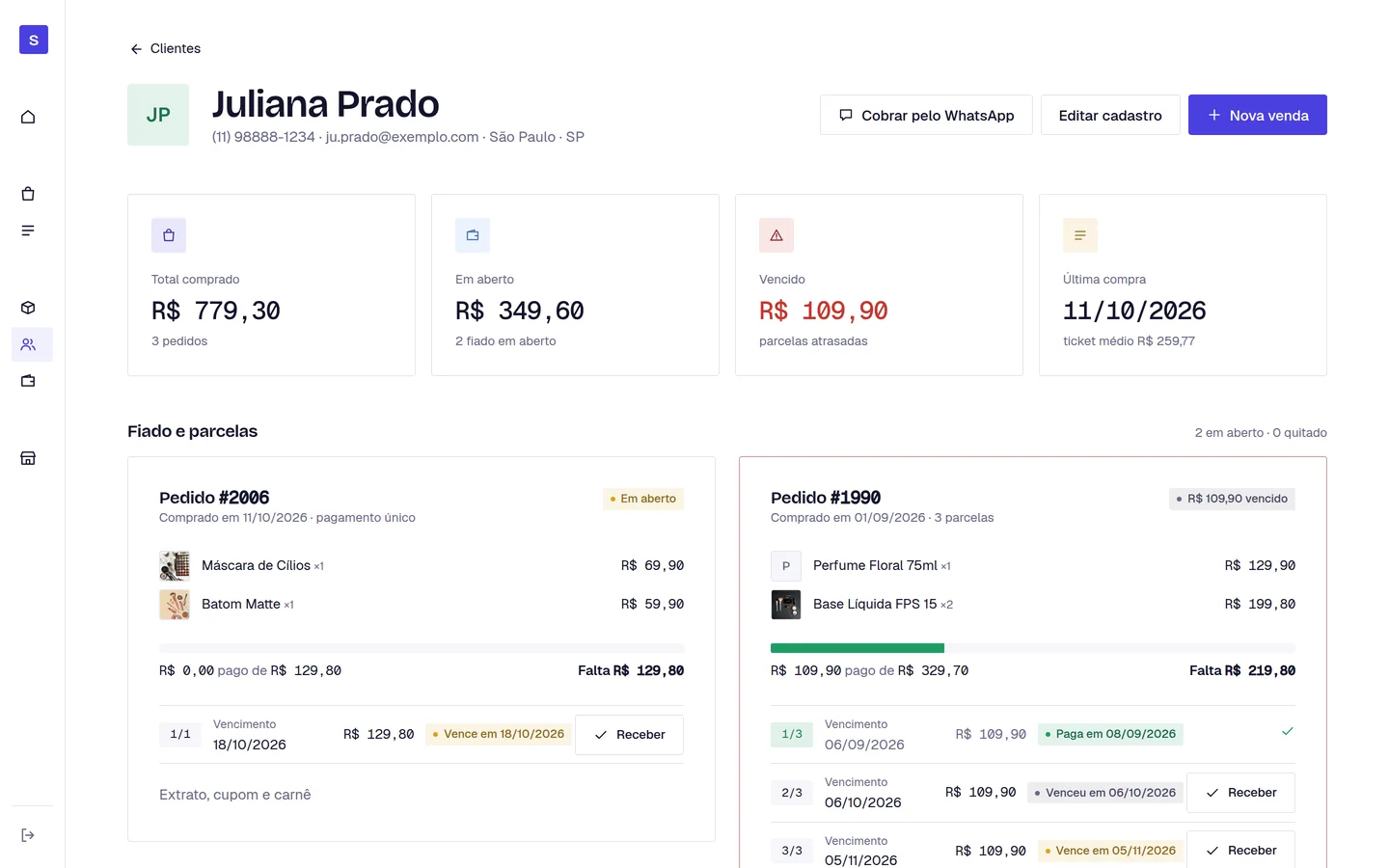This screenshot has width=1389, height=868.
Task: Click the green checkmark on the paid 1/3 installment
Action: pos(1287,731)
